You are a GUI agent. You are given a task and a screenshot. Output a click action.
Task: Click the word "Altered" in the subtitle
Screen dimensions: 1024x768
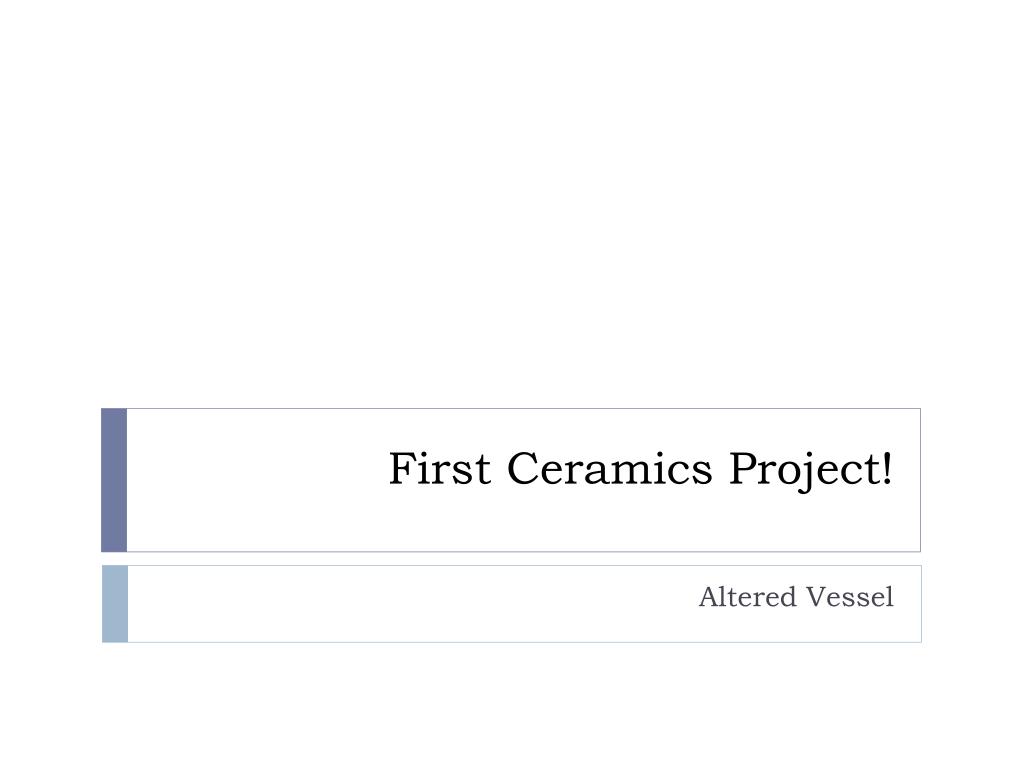tap(748, 597)
